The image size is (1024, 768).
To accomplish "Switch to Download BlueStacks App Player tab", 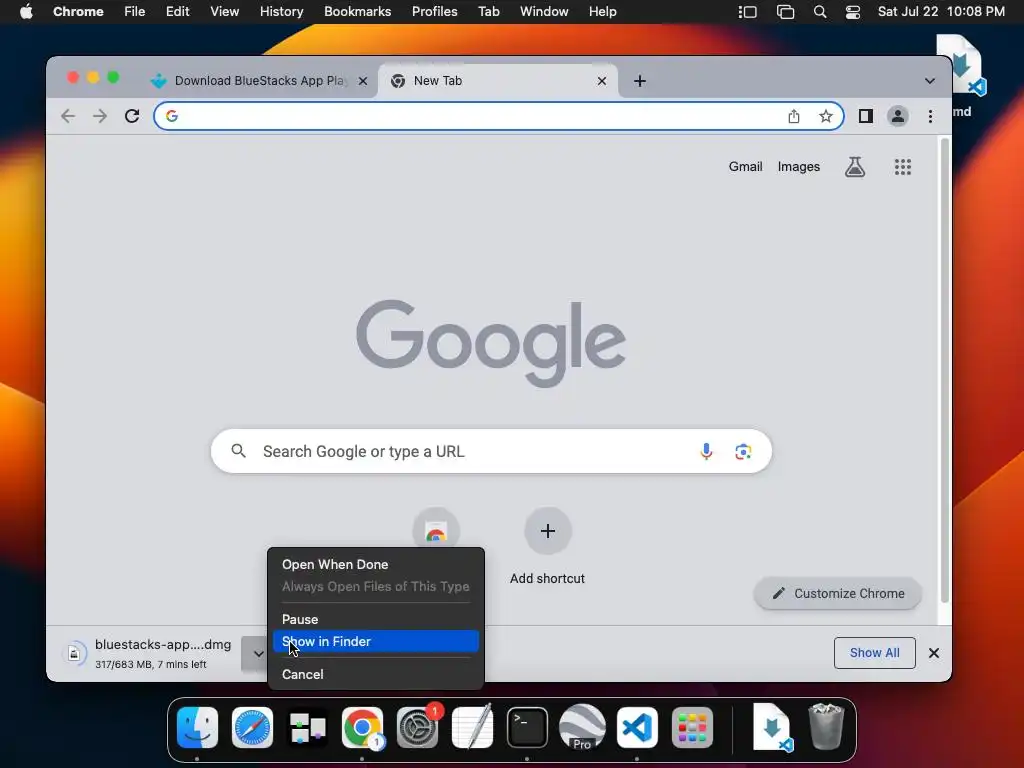I will click(x=259, y=81).
